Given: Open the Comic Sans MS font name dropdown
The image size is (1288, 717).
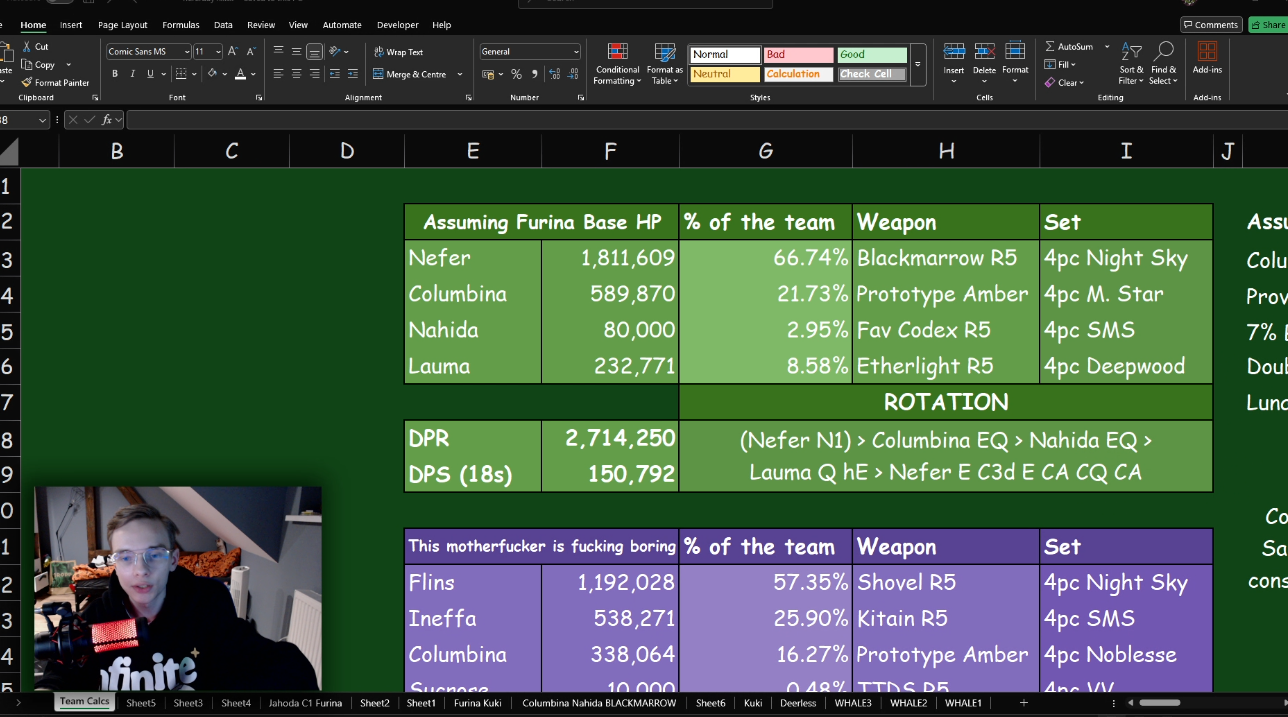Looking at the screenshot, I should tap(187, 52).
